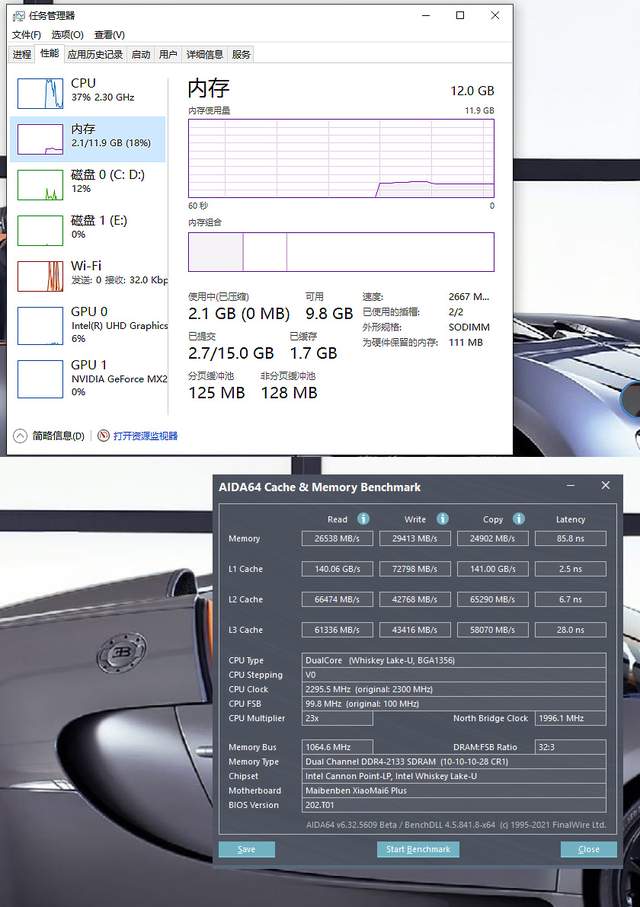Screen dimensions: 640x907
Task: Click L3 Cache Copy value 58070 MB/s
Action: point(492,630)
